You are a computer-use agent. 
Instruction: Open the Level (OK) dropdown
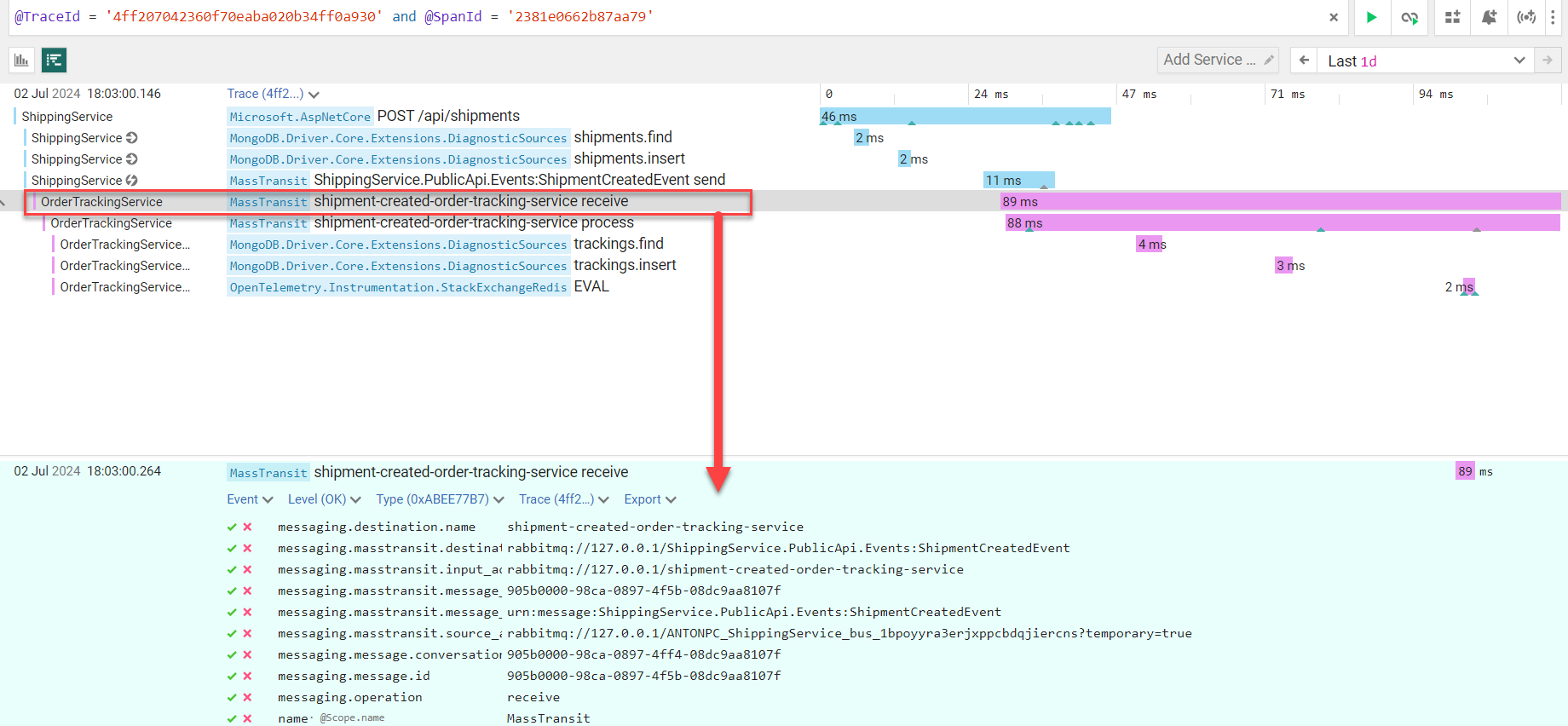pyautogui.click(x=324, y=499)
